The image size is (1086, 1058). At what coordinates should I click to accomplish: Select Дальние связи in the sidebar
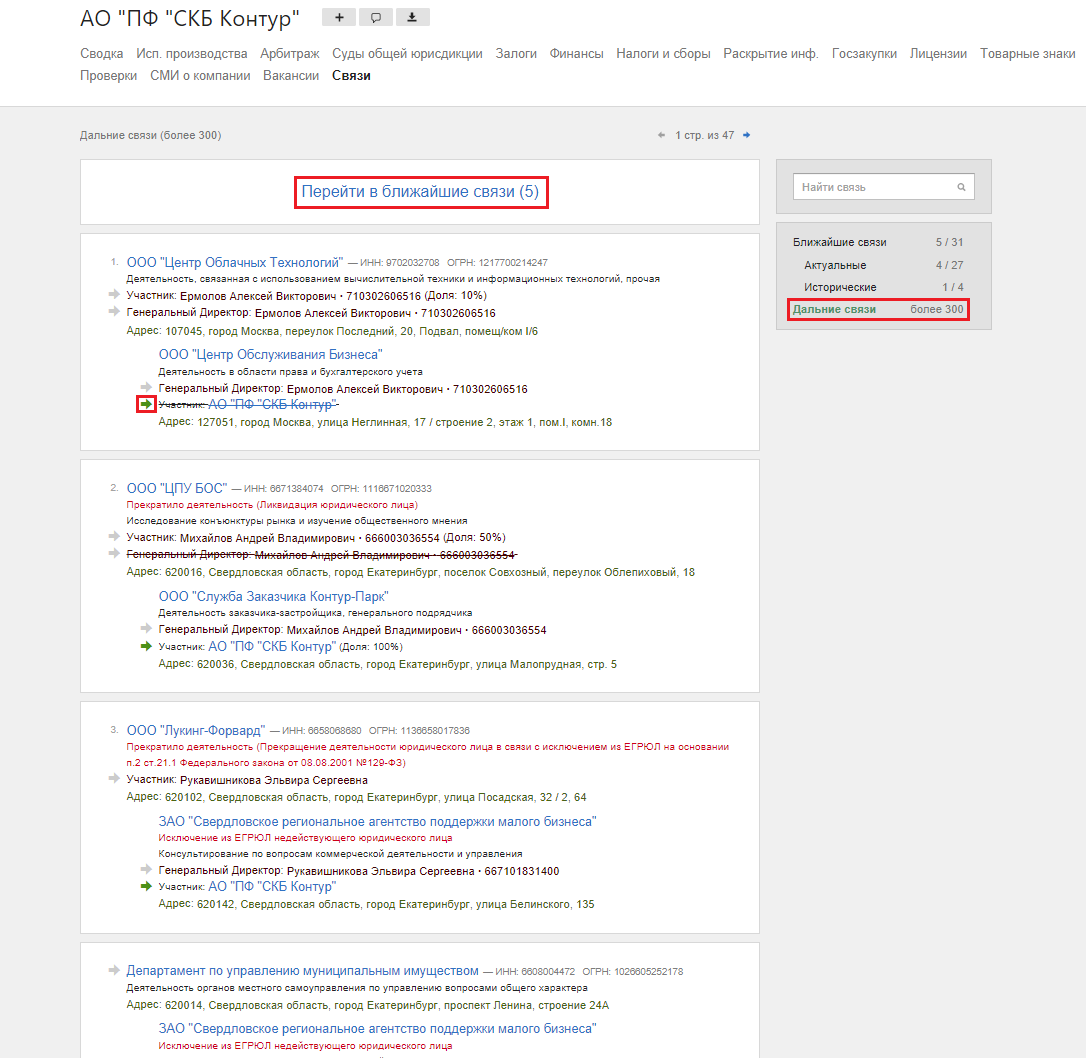(834, 309)
